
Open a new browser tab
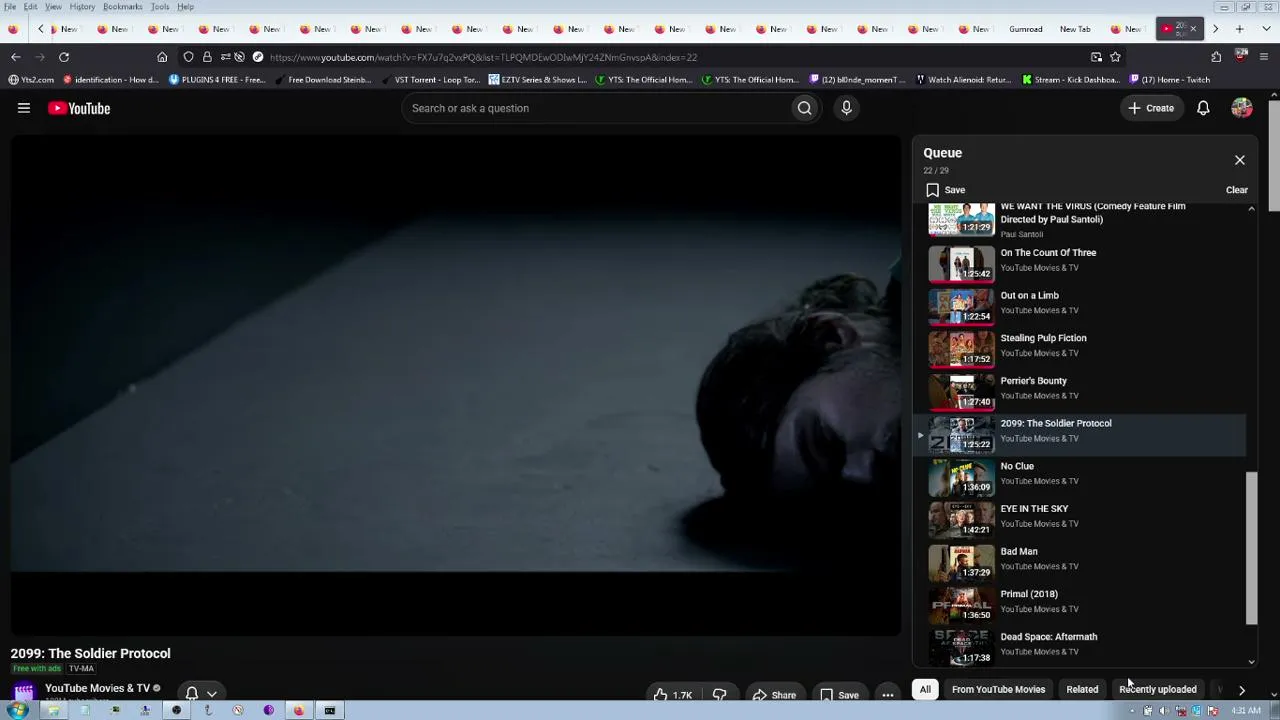pos(1239,29)
